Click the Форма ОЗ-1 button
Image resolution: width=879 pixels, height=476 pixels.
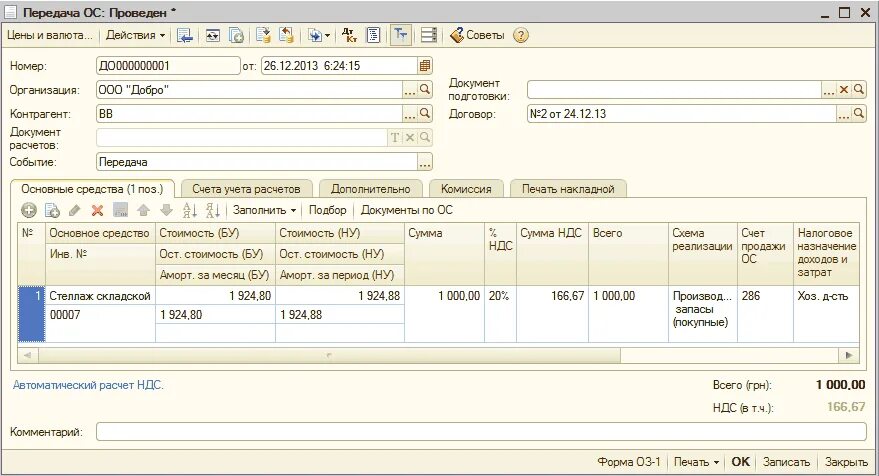[x=628, y=462]
